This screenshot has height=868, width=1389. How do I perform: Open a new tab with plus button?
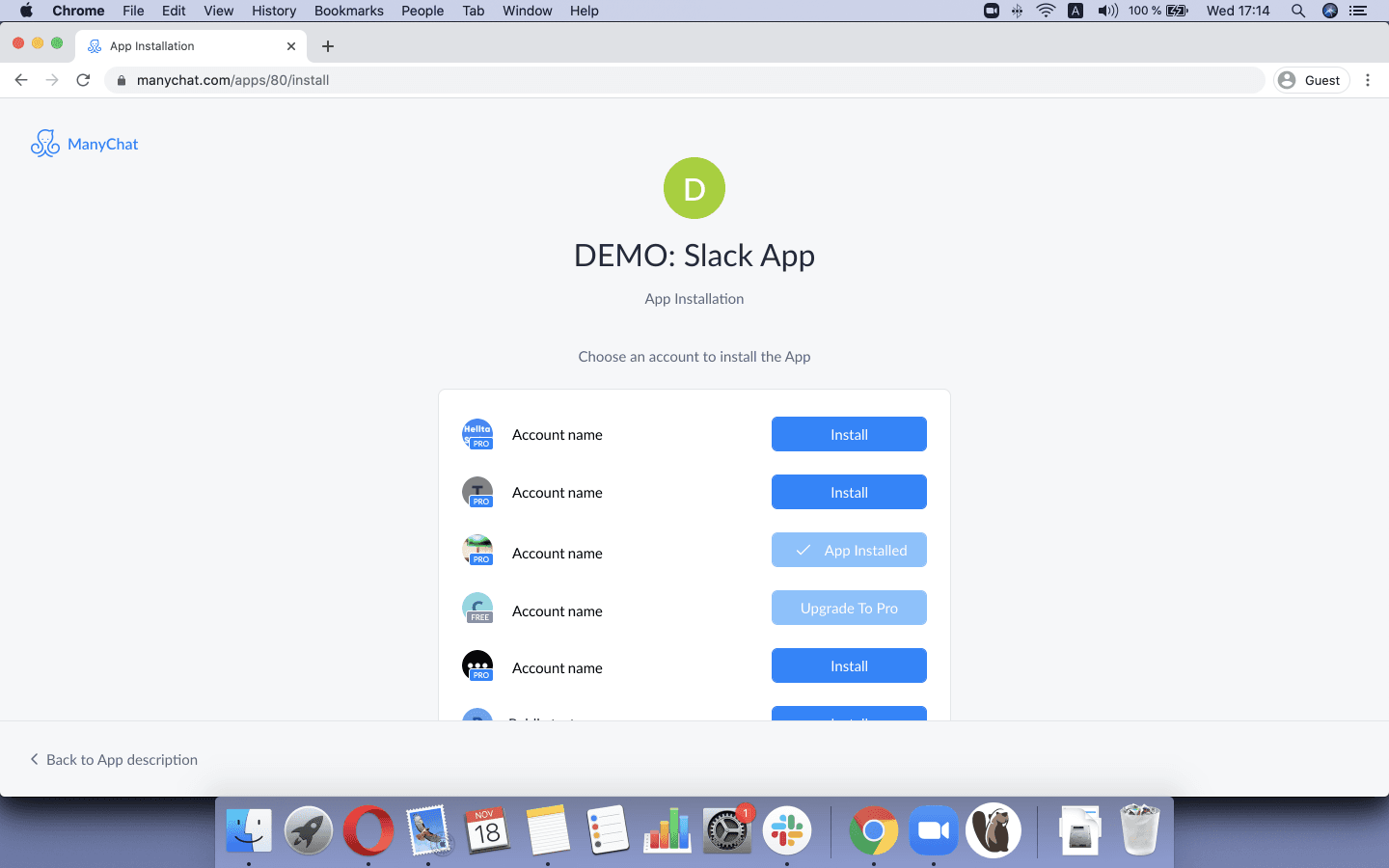coord(328,46)
